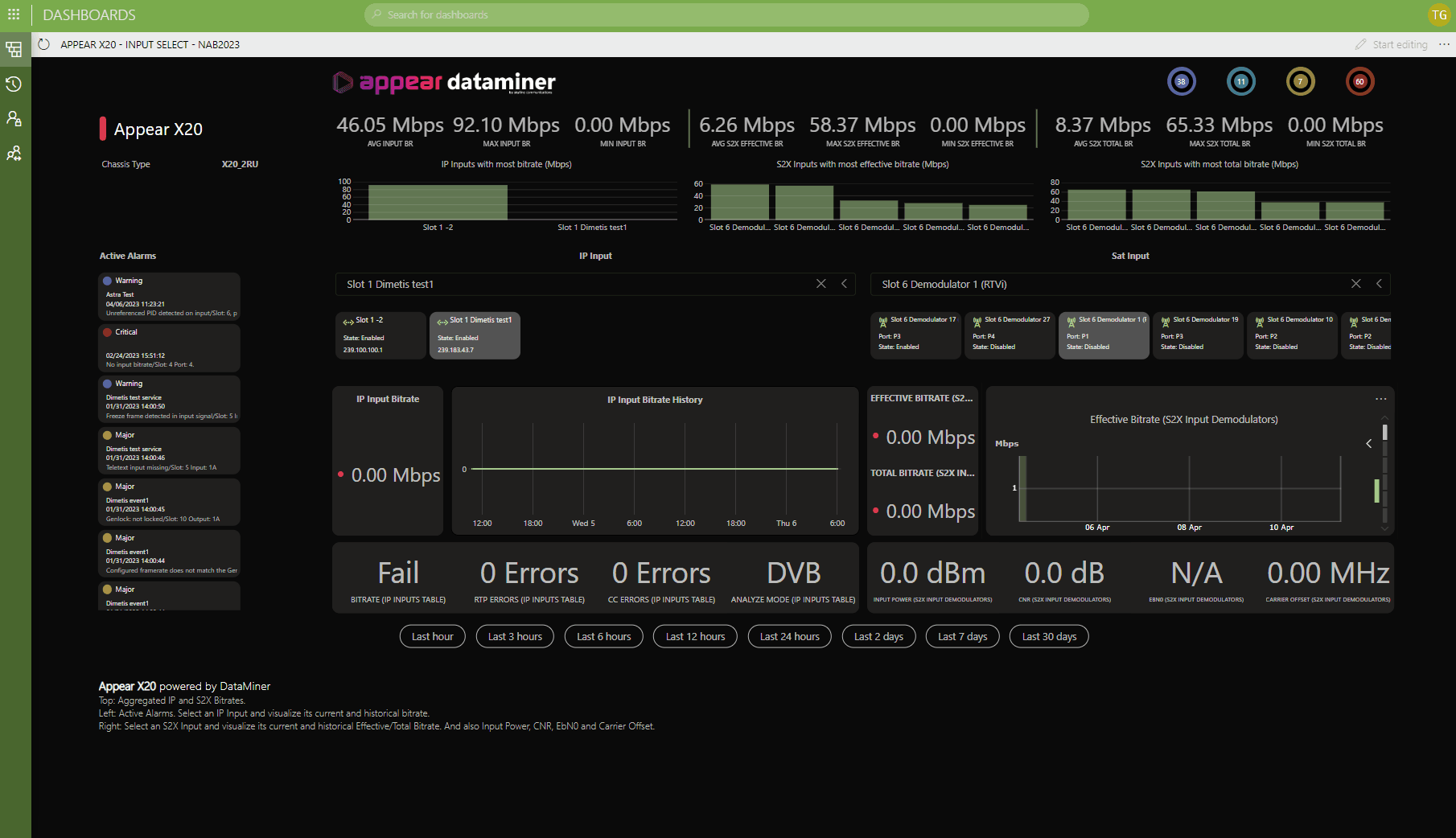This screenshot has width=1456, height=838.
Task: Select the Last 12 hours time range
Action: pos(695,636)
